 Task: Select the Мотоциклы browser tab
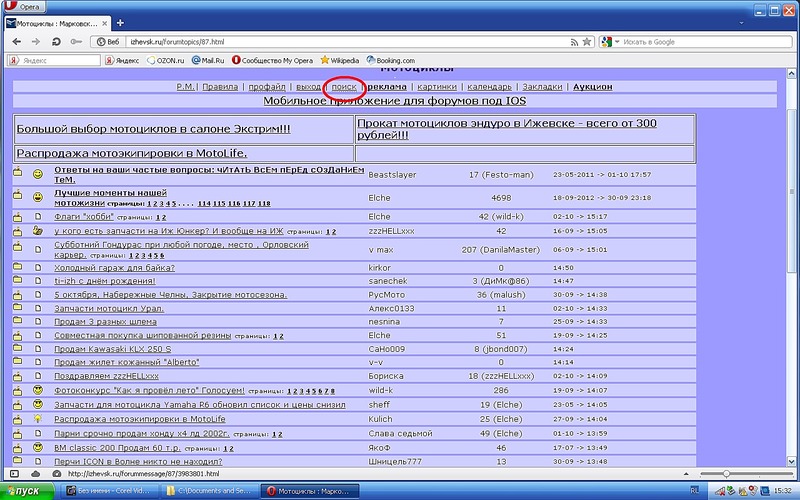click(x=55, y=24)
